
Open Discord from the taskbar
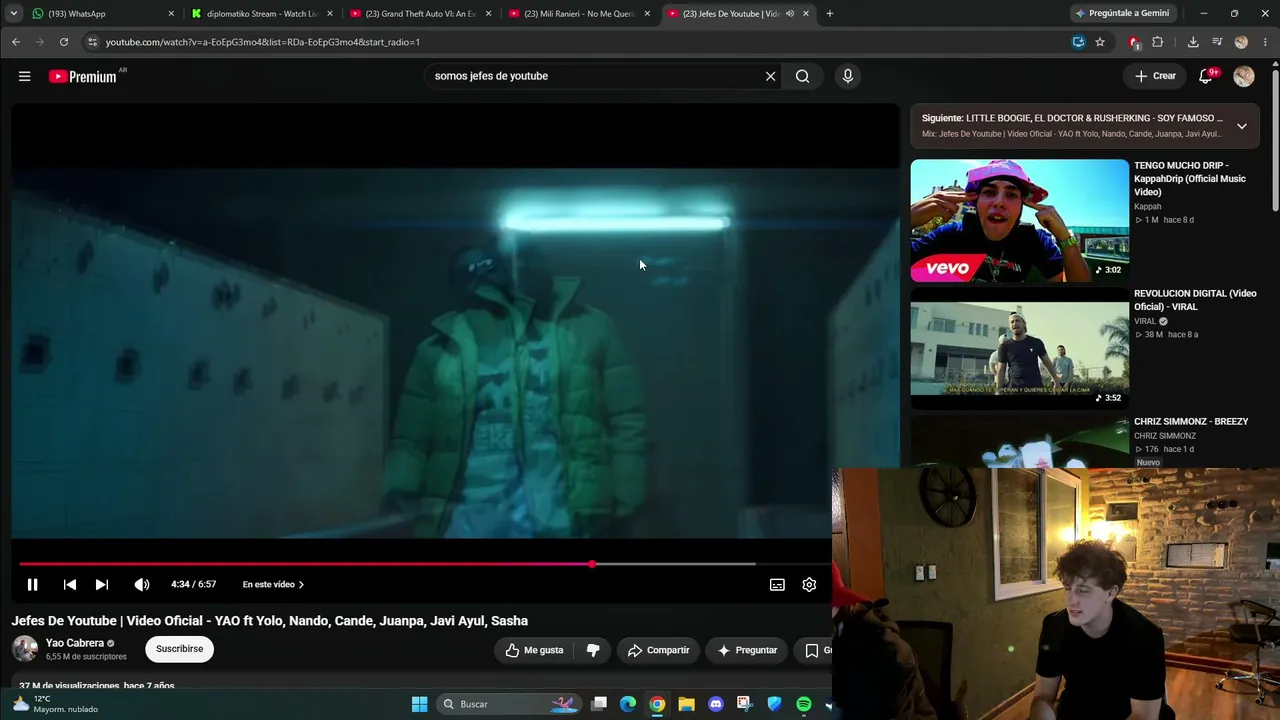pos(716,704)
